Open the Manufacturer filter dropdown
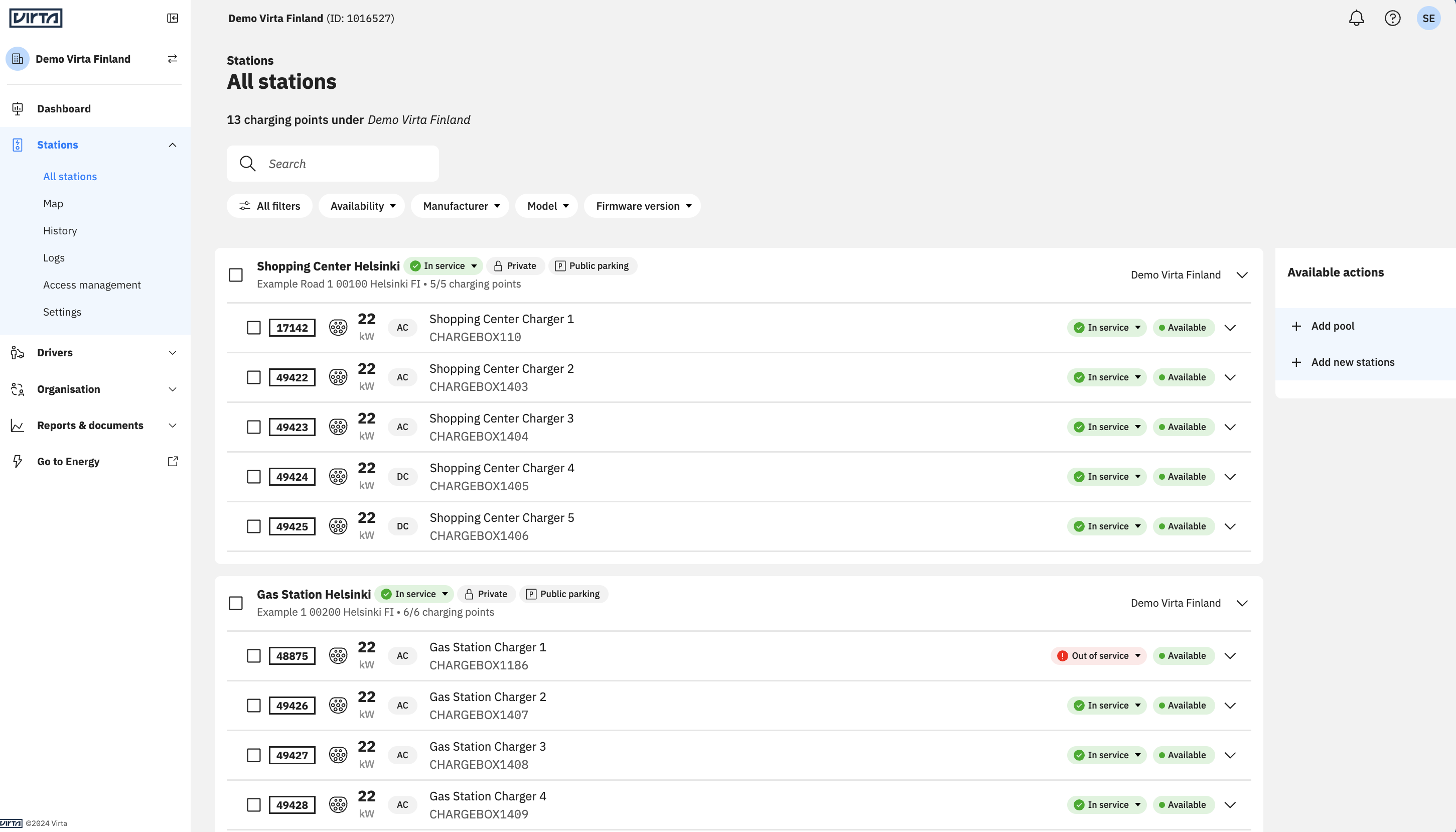Image resolution: width=1456 pixels, height=832 pixels. [461, 206]
